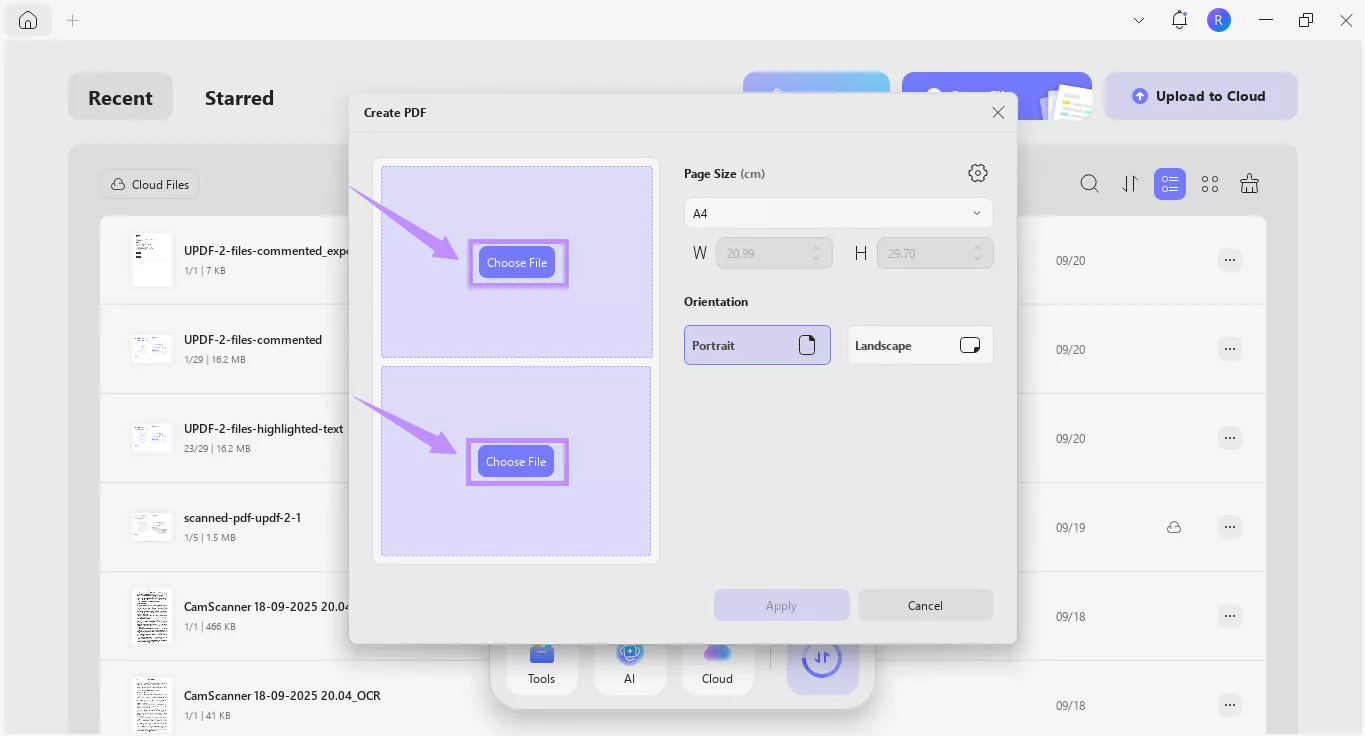The width and height of the screenshot is (1365, 736).
Task: Click Upload to Cloud
Action: 1200,95
